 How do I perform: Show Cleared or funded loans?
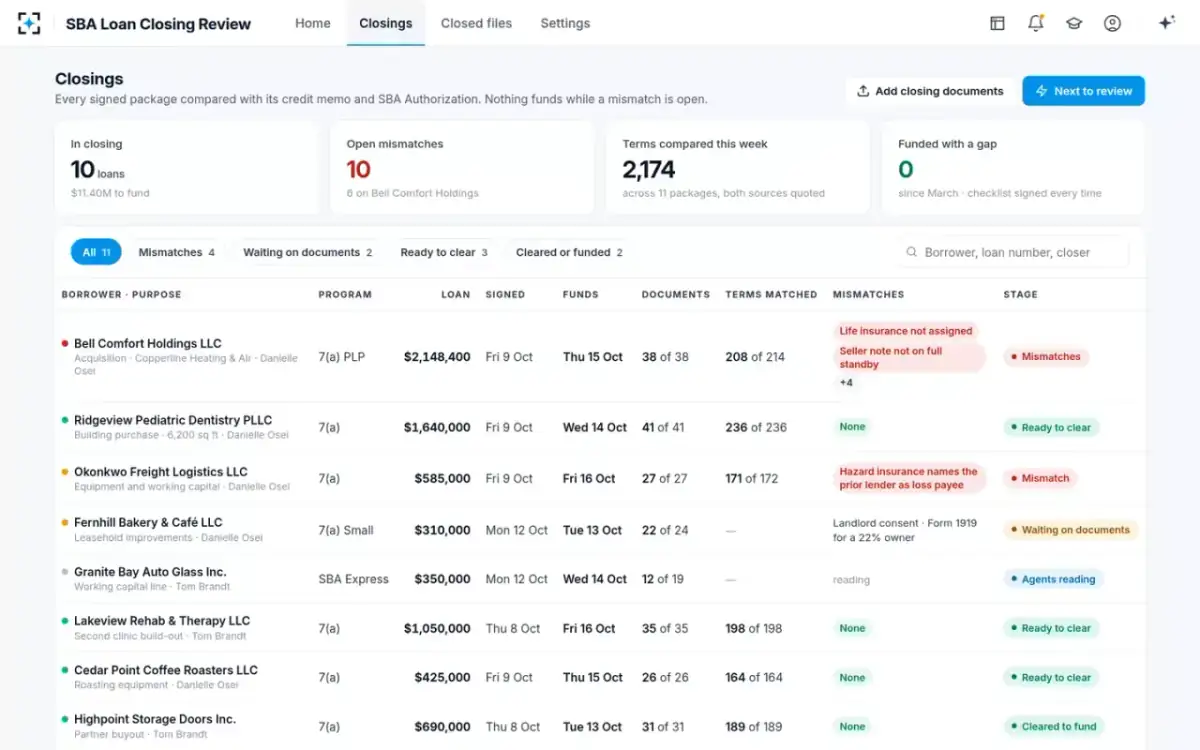569,252
